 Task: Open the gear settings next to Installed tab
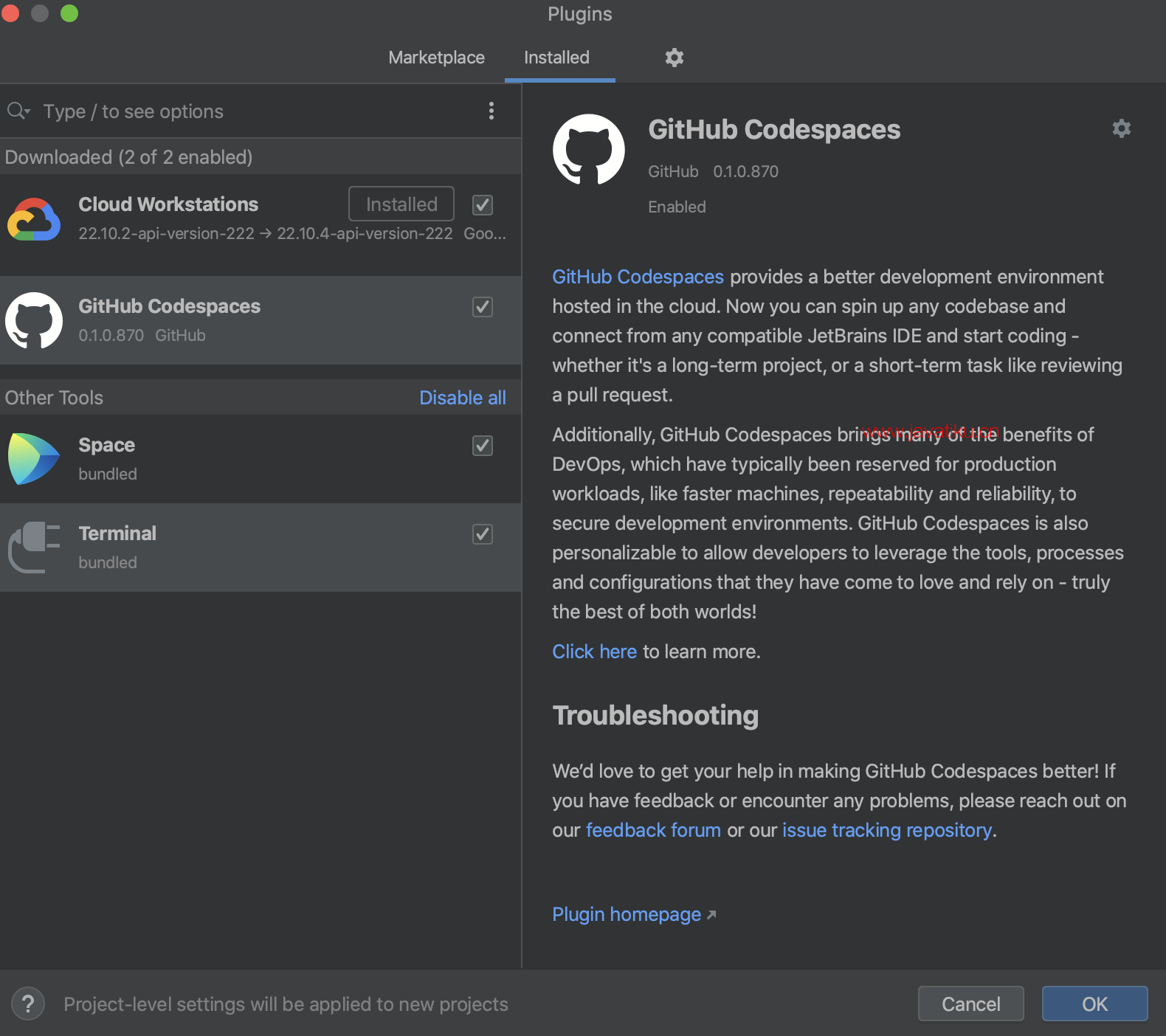674,58
